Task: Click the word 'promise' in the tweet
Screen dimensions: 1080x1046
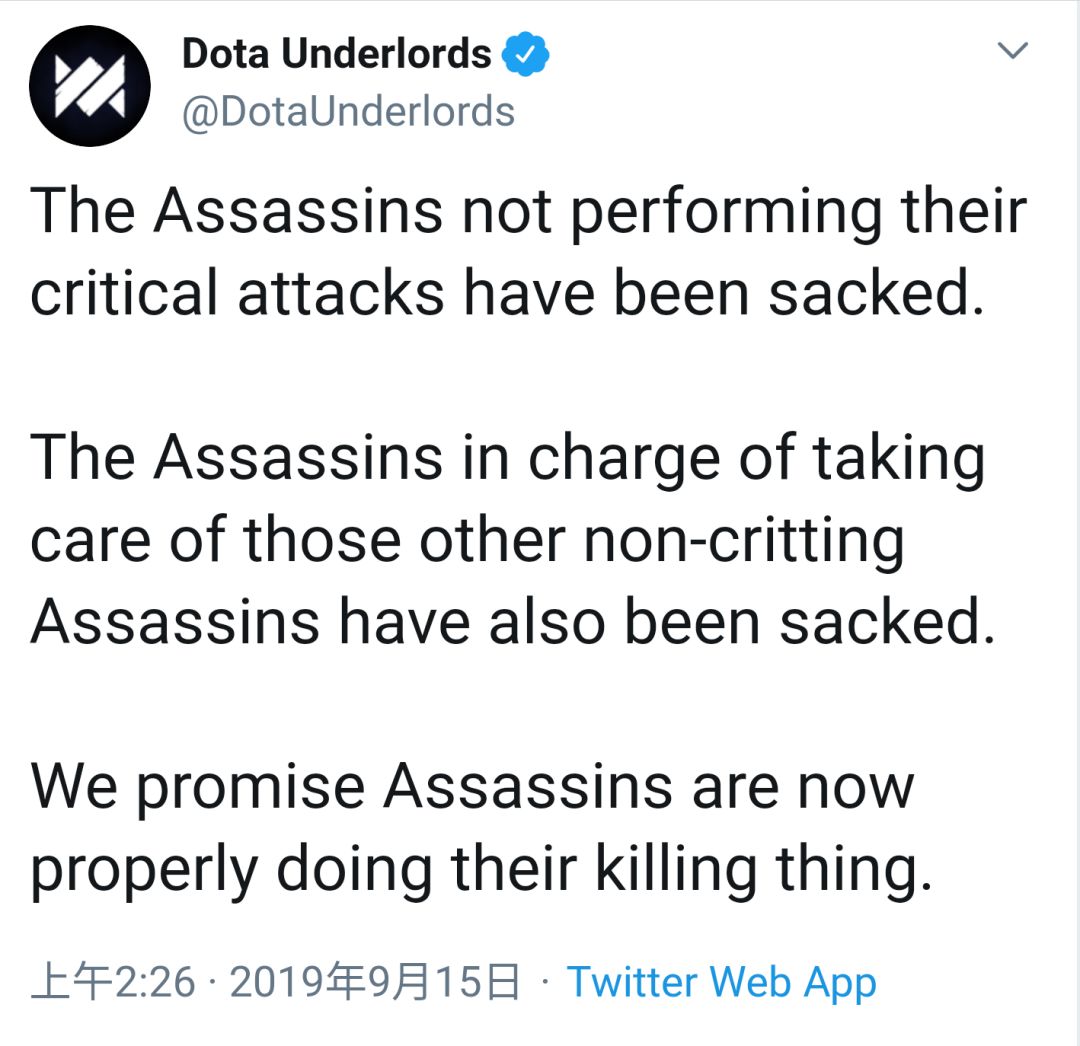Action: 250,788
